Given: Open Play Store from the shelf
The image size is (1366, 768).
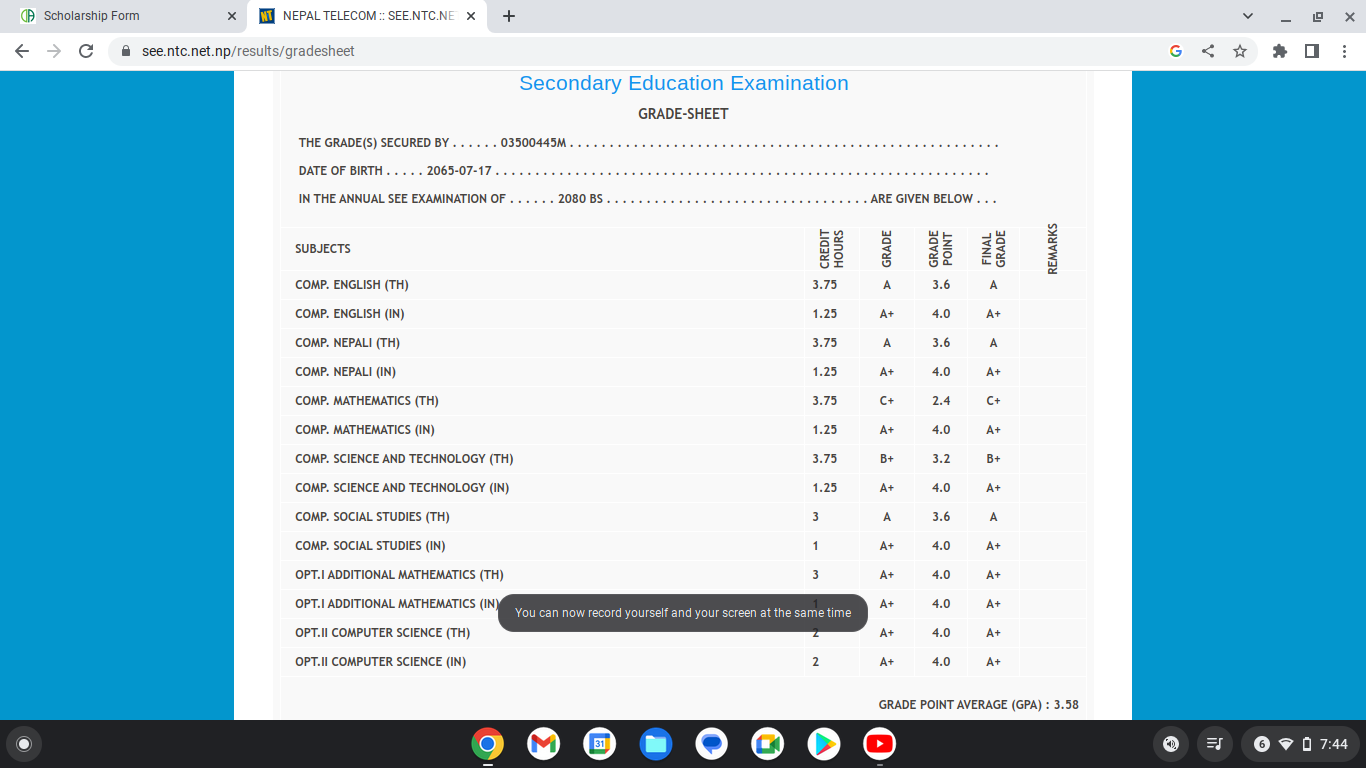Looking at the screenshot, I should click(x=823, y=744).
